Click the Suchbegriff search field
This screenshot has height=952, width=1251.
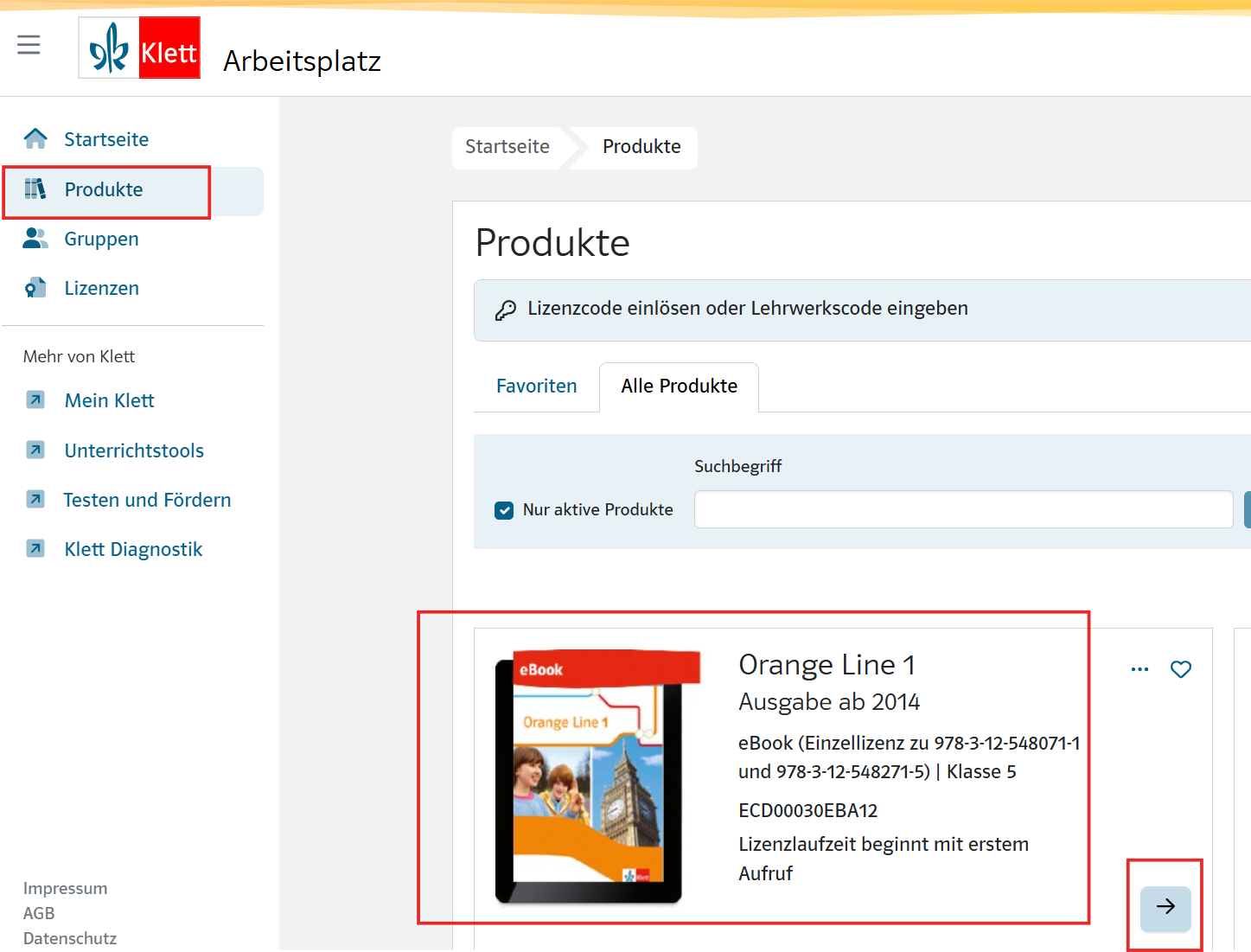click(963, 509)
